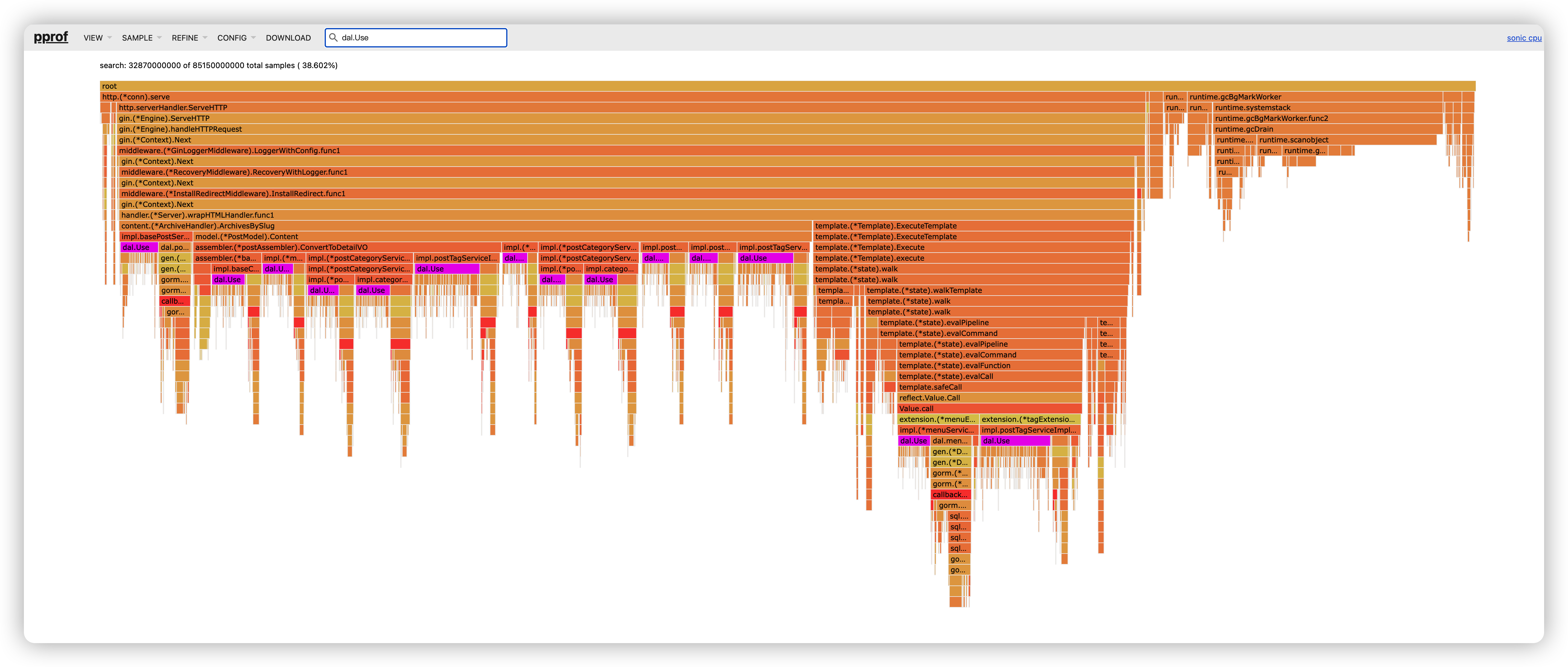This screenshot has width=1568, height=667.
Task: Select dal.men... frame
Action: (951, 441)
